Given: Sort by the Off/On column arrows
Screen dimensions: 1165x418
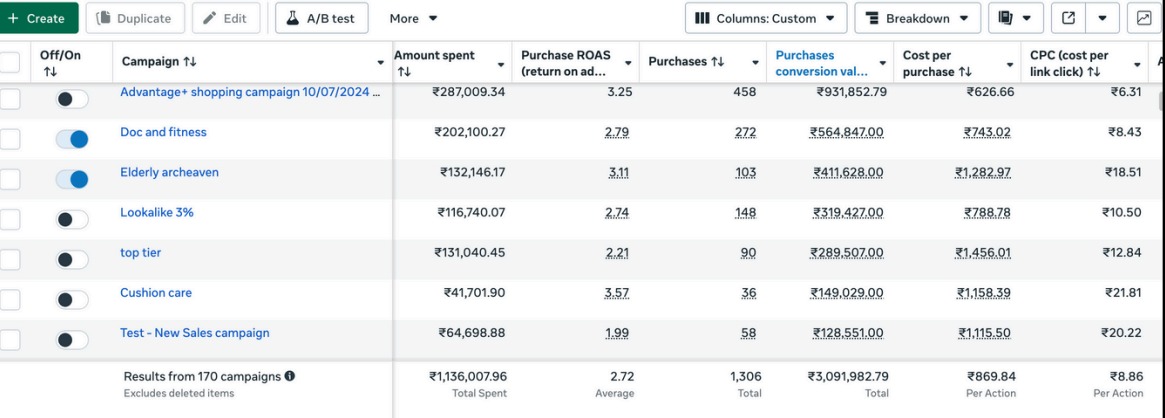Looking at the screenshot, I should (x=50, y=72).
